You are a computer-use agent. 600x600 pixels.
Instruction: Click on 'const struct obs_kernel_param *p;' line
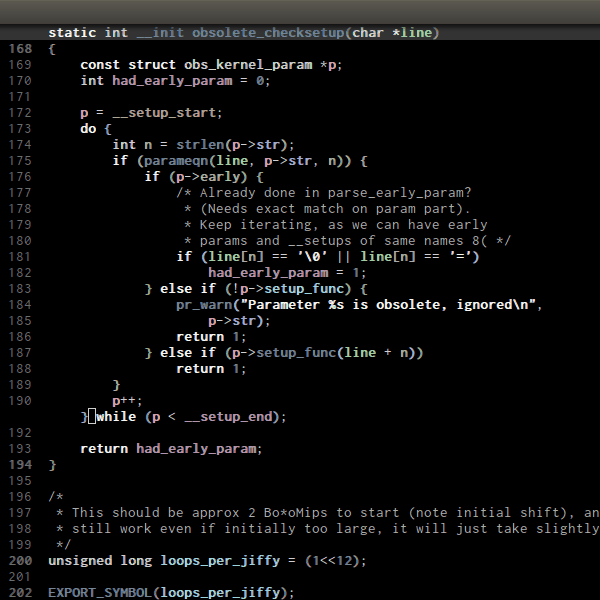[x=211, y=65]
